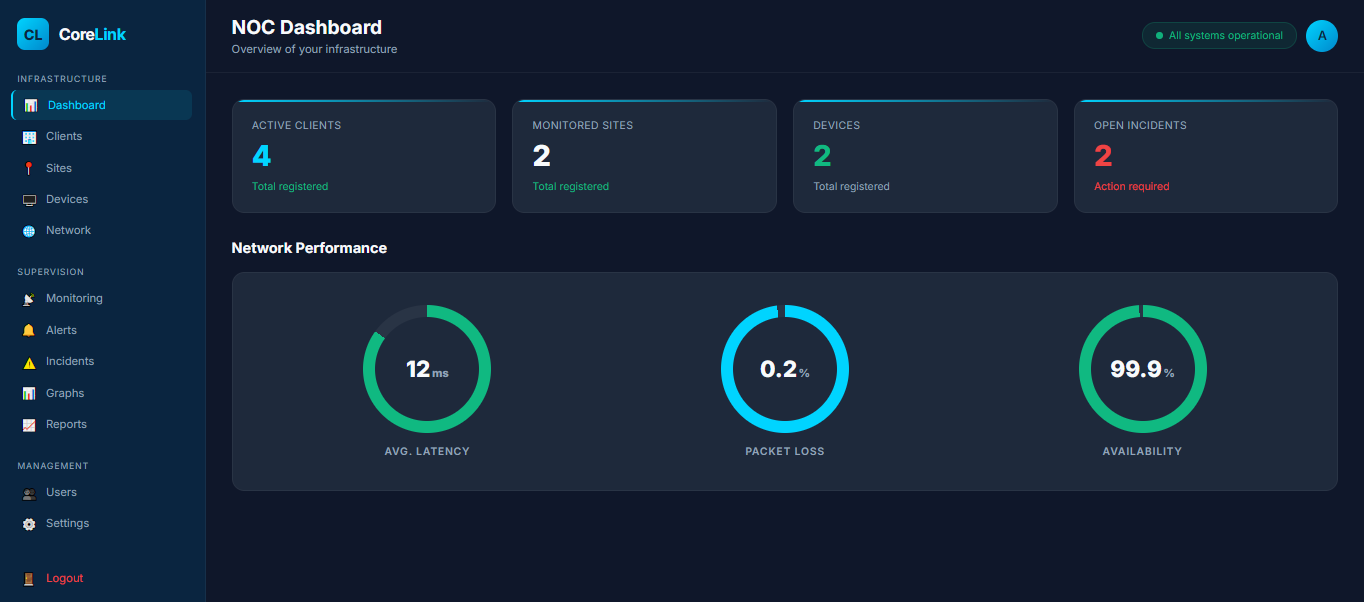1364x602 pixels.
Task: Select Users under Management
Action: click(102, 492)
